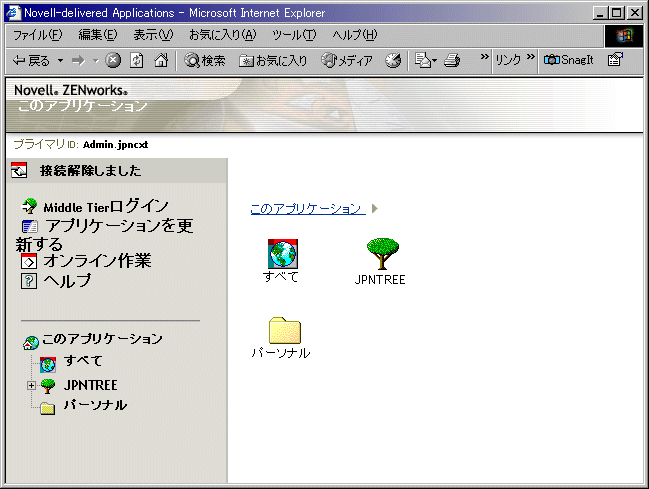Screen dimensions: 649x489
Task: Click the 検索 search toolbar button
Action: (205, 60)
